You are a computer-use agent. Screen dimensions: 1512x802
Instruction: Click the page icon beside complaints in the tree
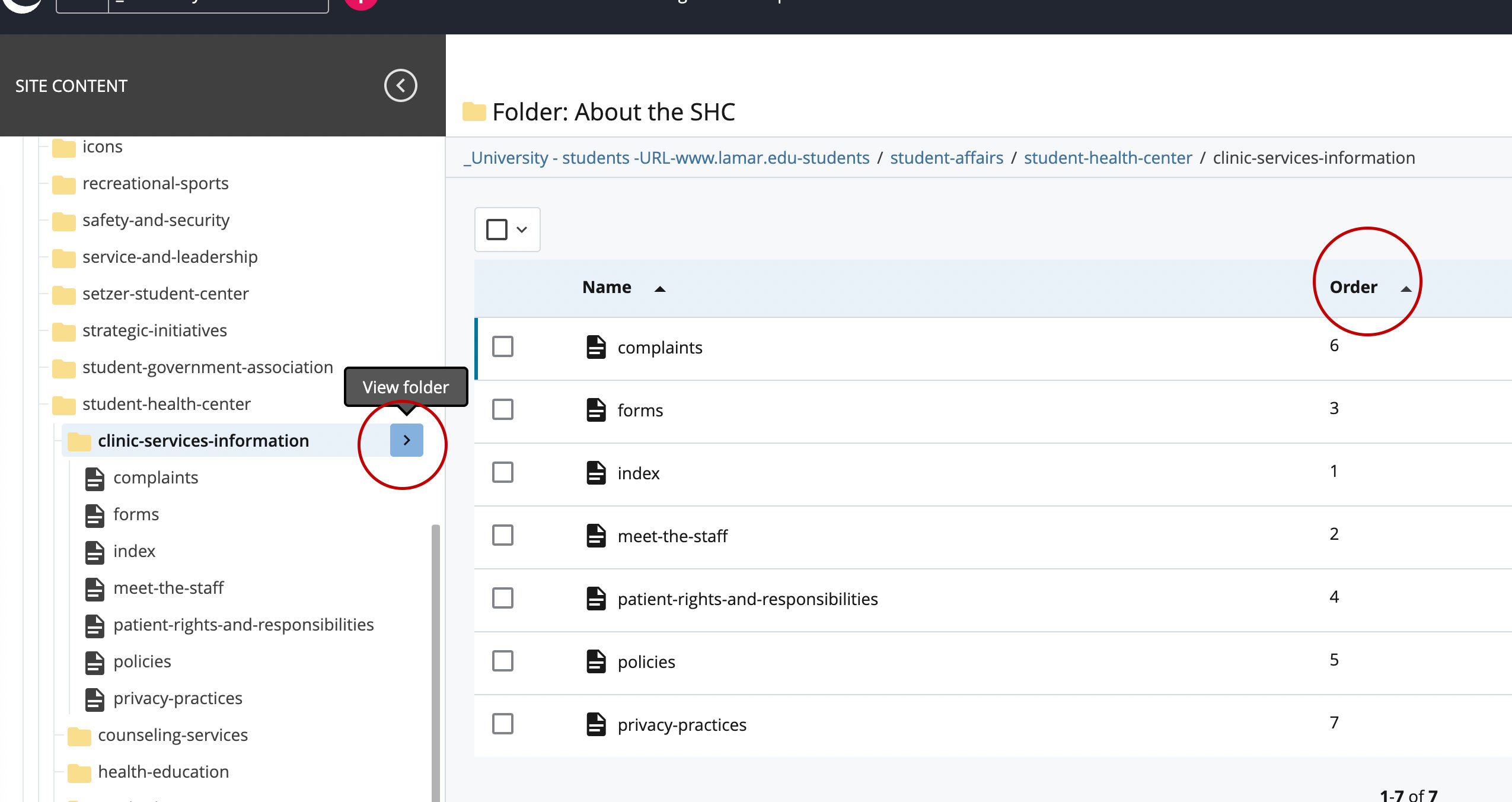[95, 478]
